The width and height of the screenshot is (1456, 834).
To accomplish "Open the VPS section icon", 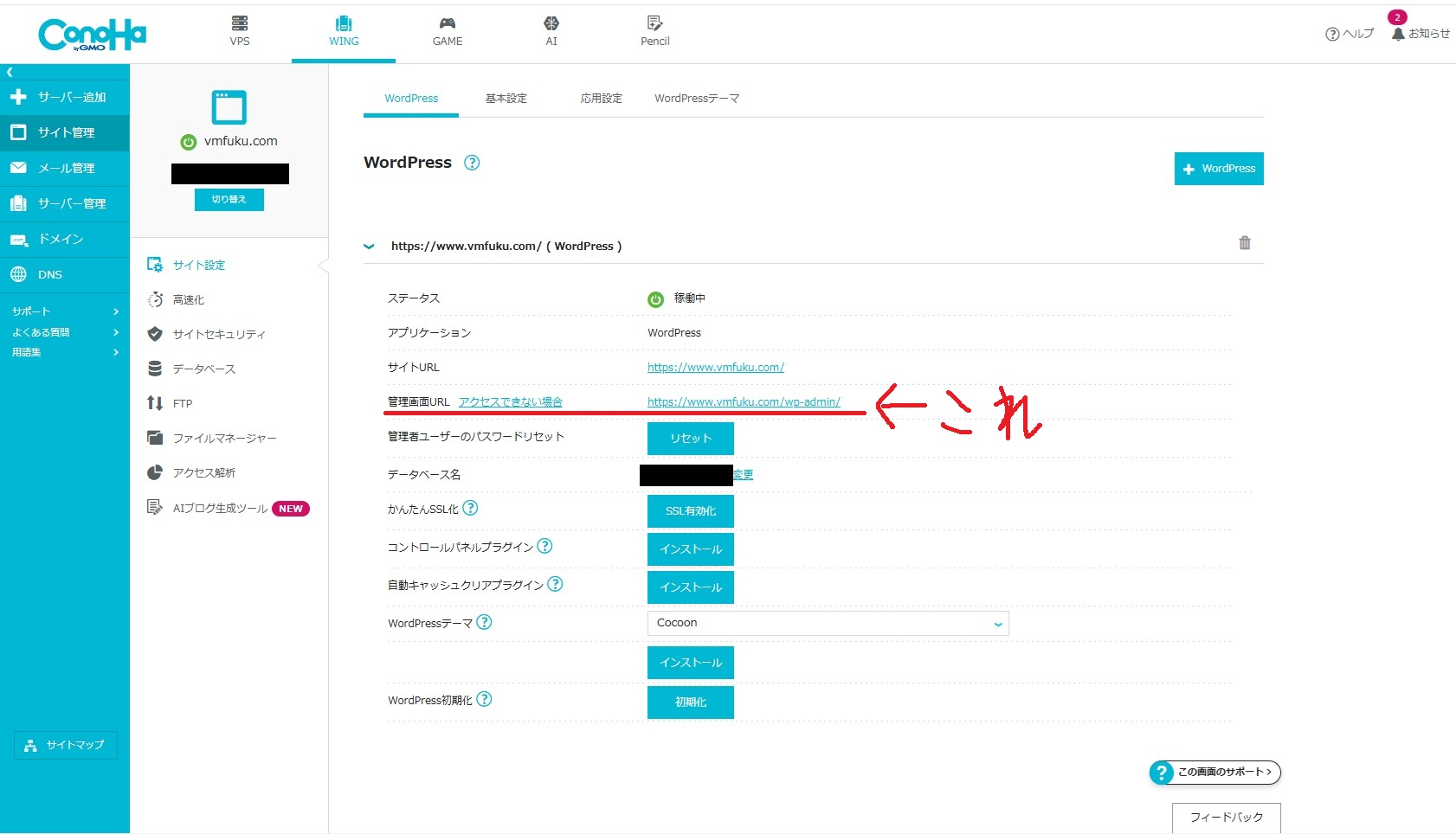I will click(x=240, y=23).
